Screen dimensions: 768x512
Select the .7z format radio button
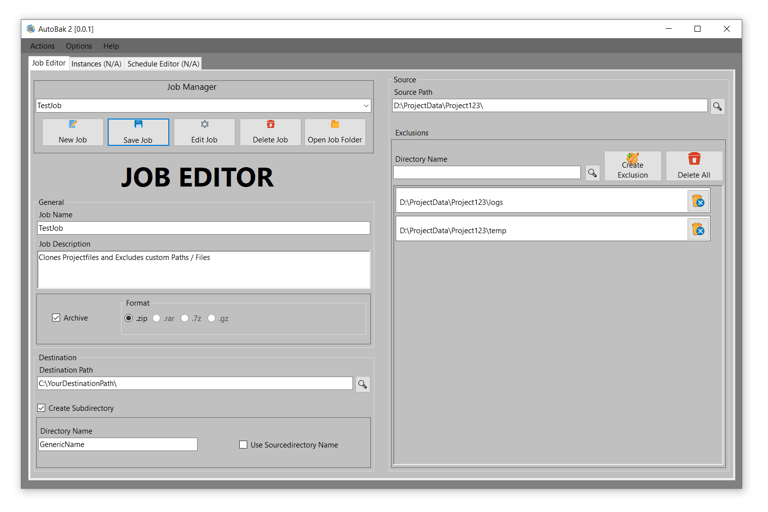point(185,318)
